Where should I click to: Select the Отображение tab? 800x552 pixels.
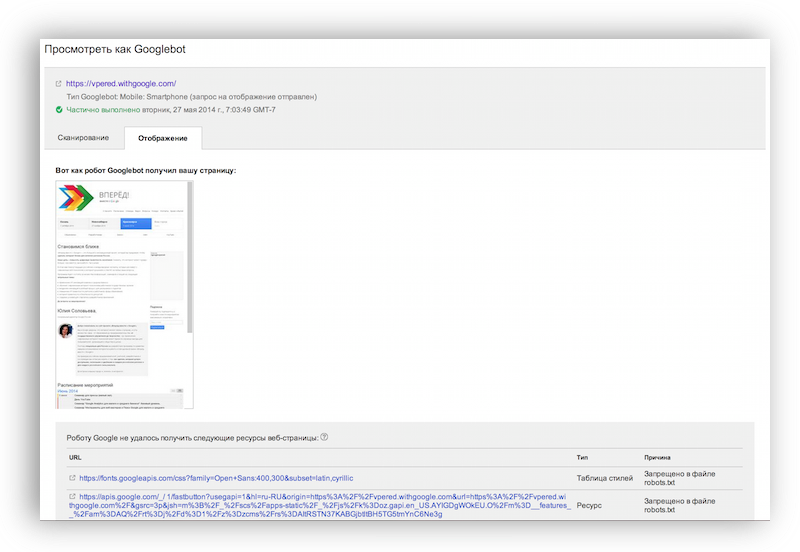point(163,138)
